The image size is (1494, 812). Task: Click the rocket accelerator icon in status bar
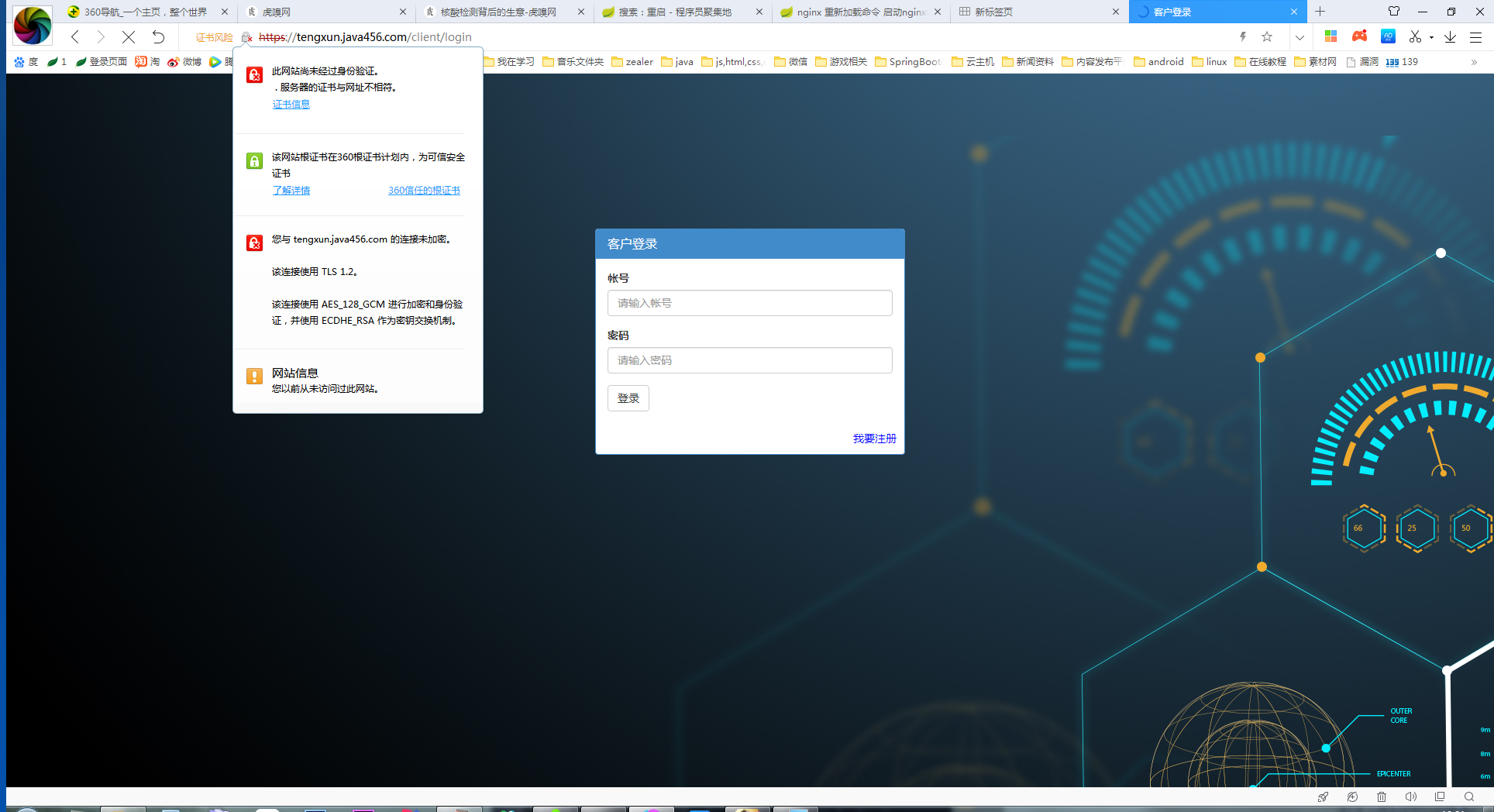(1323, 797)
